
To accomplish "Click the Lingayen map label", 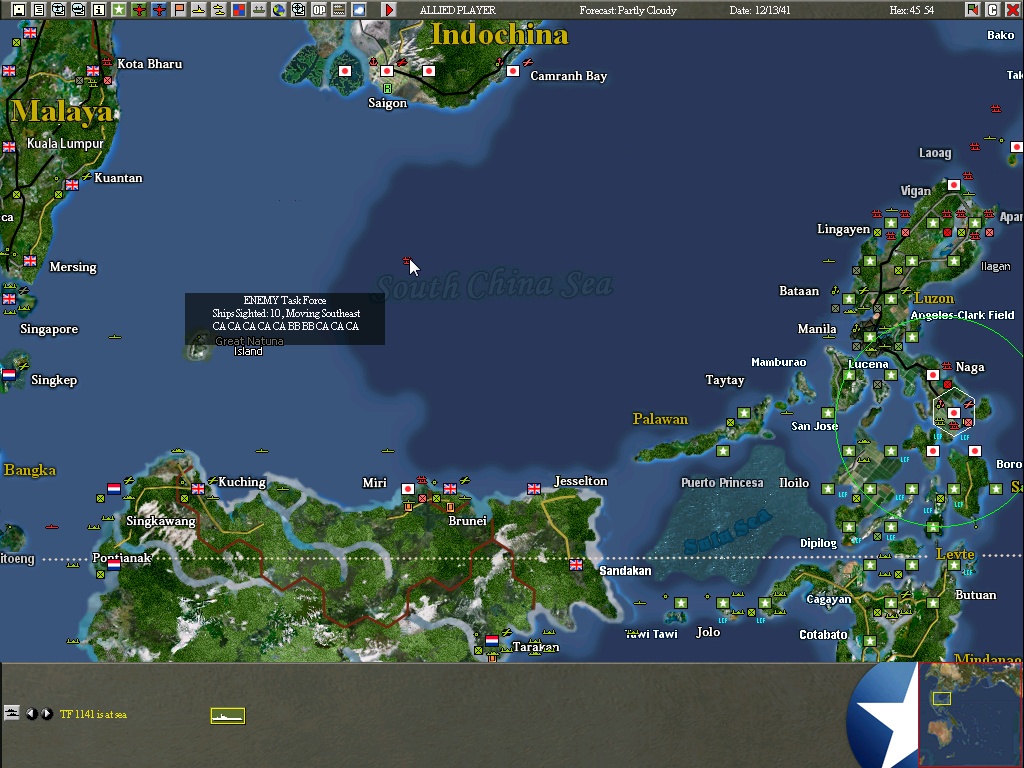I will click(844, 229).
